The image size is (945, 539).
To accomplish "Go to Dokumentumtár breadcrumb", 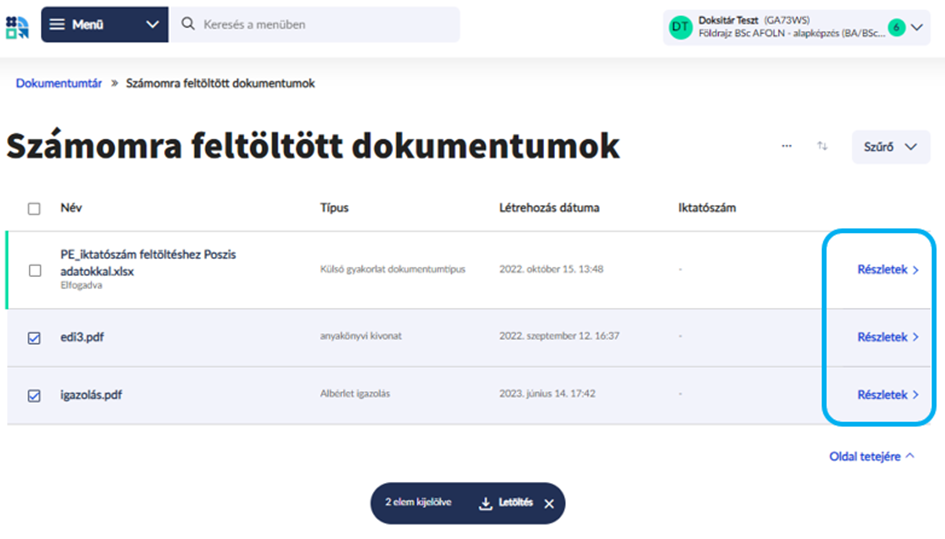I will 59,83.
